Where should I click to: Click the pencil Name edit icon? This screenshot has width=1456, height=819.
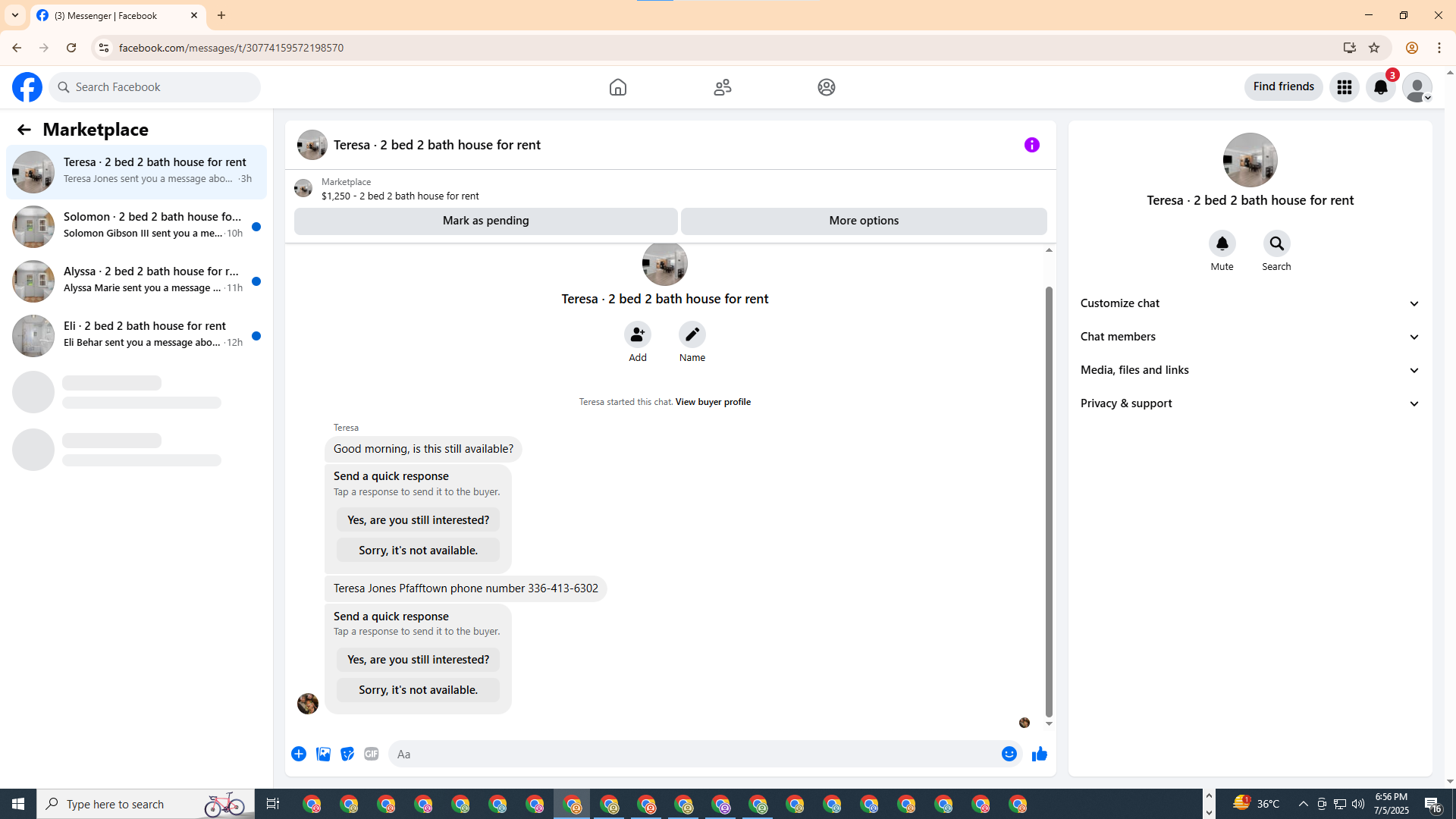692,334
